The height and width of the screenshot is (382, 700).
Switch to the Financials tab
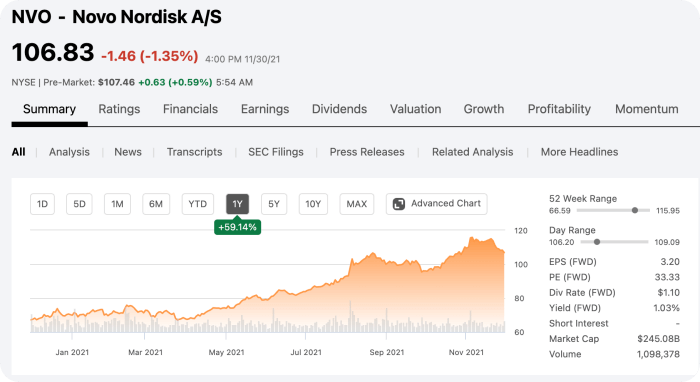(190, 109)
